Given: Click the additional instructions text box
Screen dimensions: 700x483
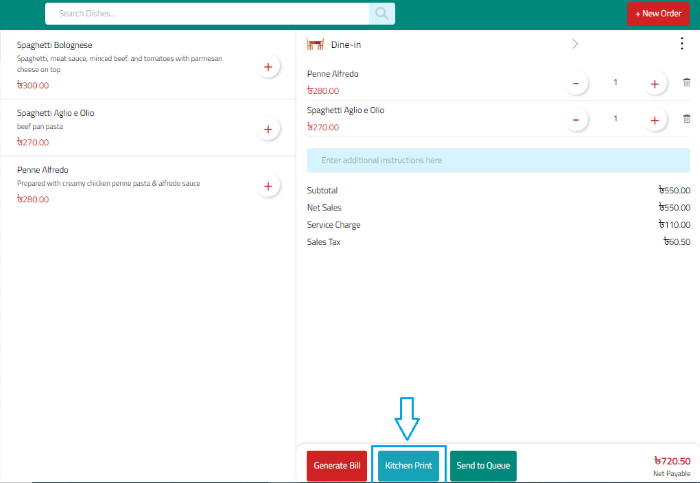Looking at the screenshot, I should coord(498,160).
